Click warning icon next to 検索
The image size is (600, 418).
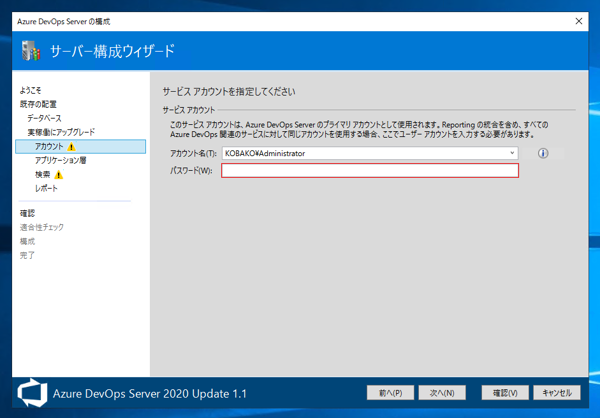click(x=59, y=175)
